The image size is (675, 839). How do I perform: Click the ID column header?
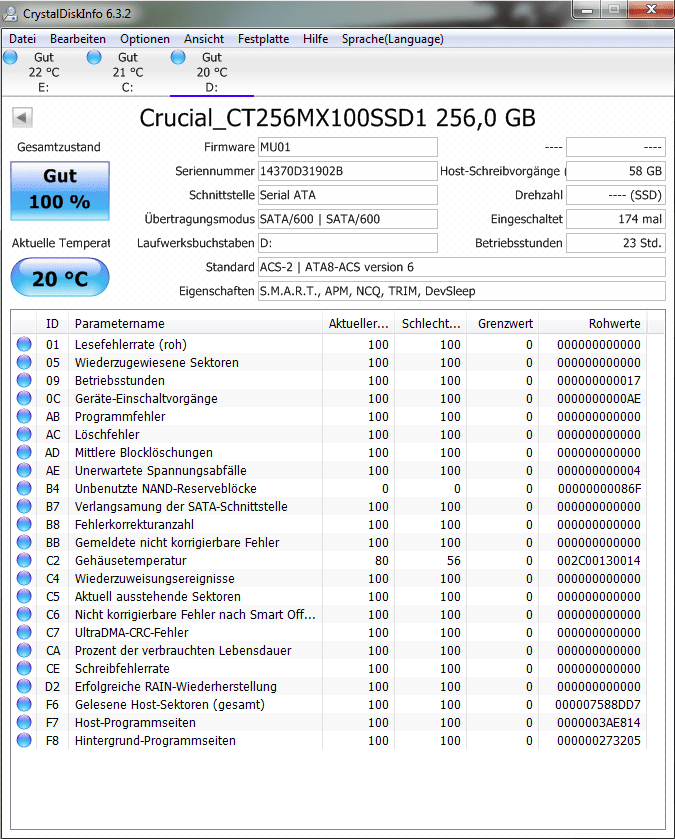pyautogui.click(x=52, y=324)
